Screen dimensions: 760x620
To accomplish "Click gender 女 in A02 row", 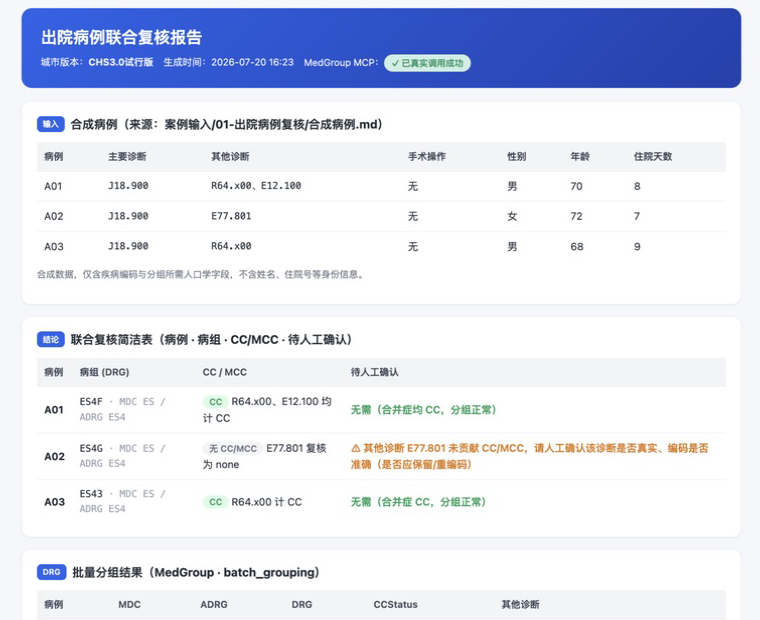I will pos(512,216).
